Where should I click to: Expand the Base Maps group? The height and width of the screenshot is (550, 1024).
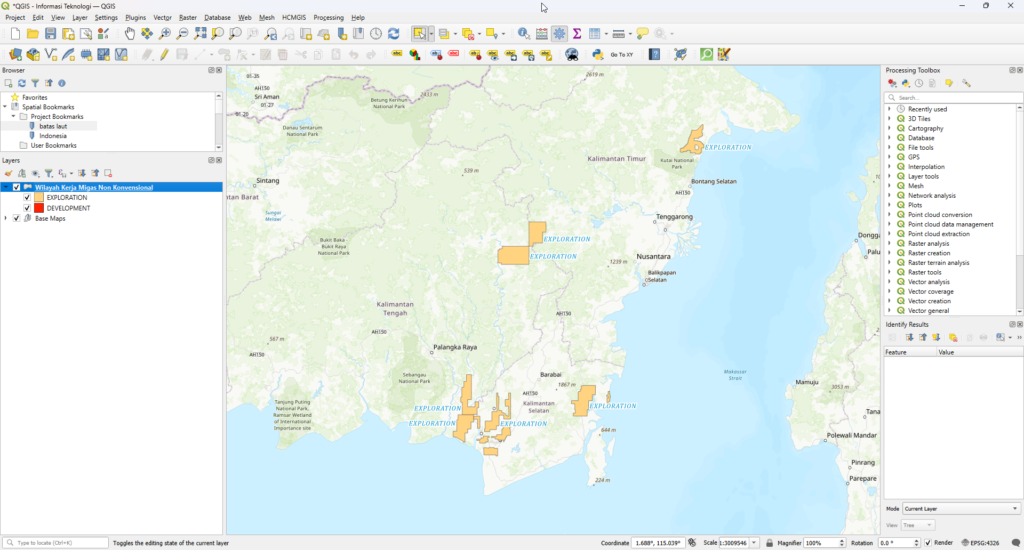[x=6, y=218]
